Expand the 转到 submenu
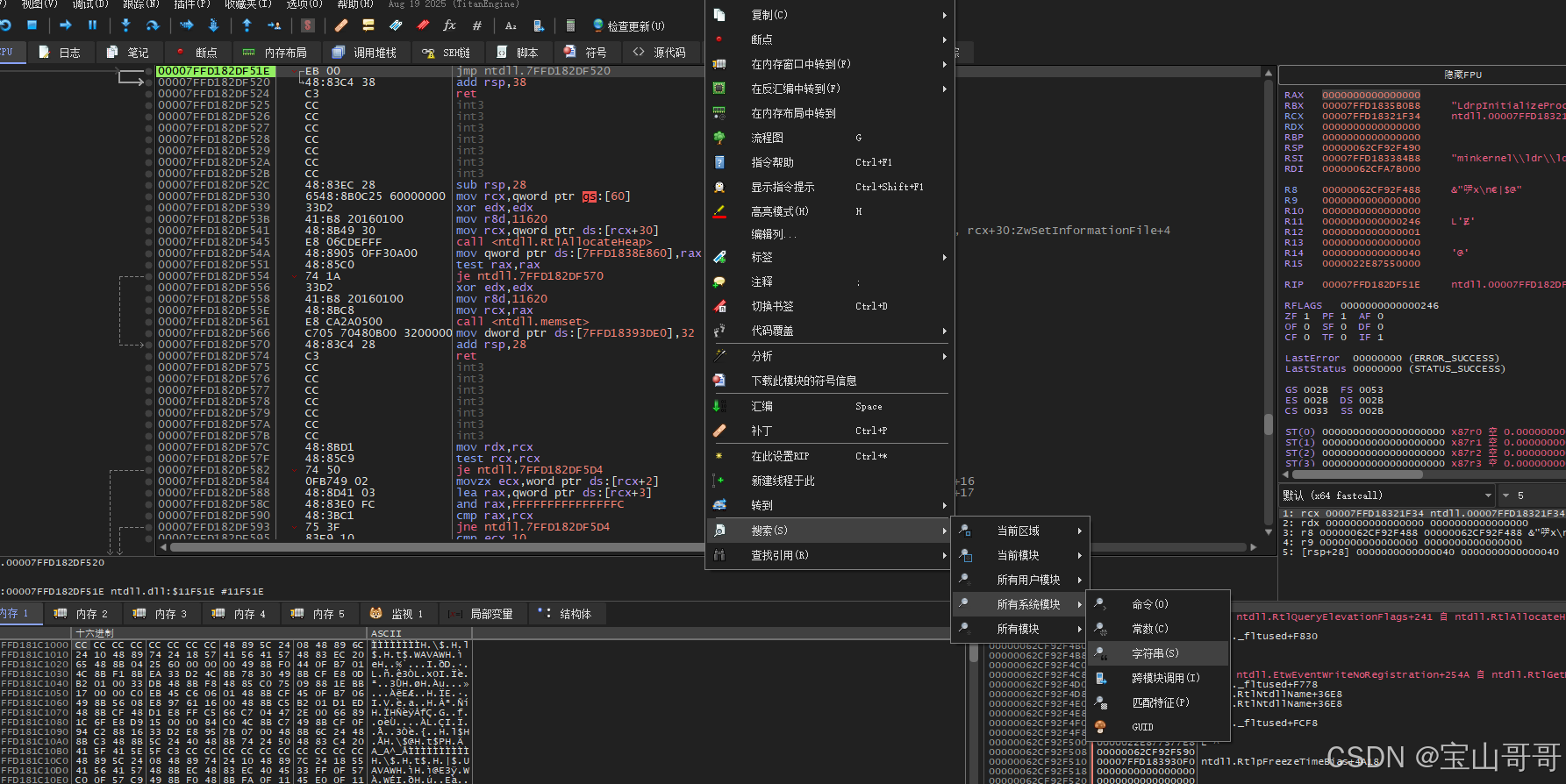The image size is (1566, 784). pyautogui.click(x=829, y=505)
